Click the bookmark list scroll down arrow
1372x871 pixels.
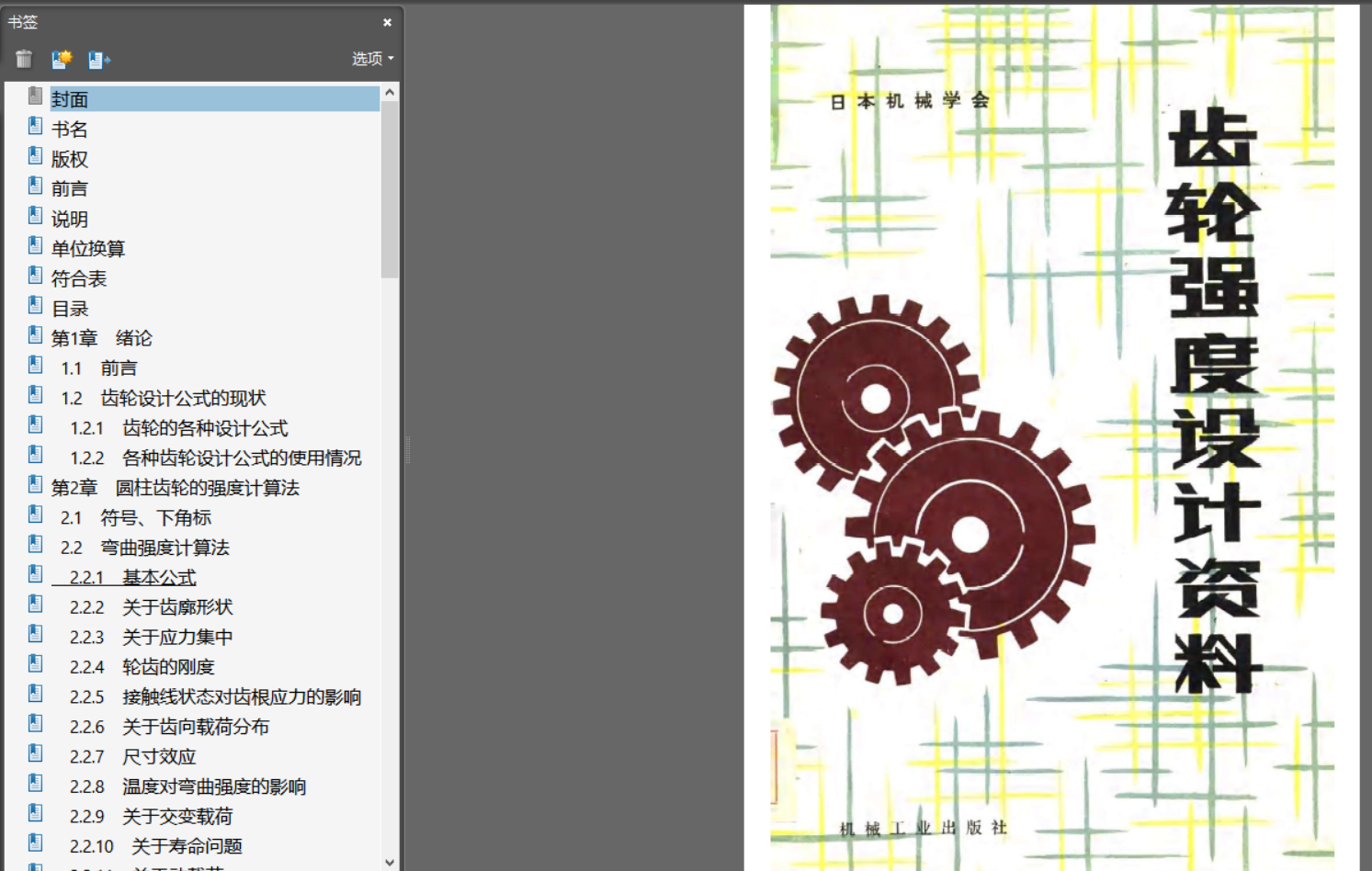click(390, 862)
